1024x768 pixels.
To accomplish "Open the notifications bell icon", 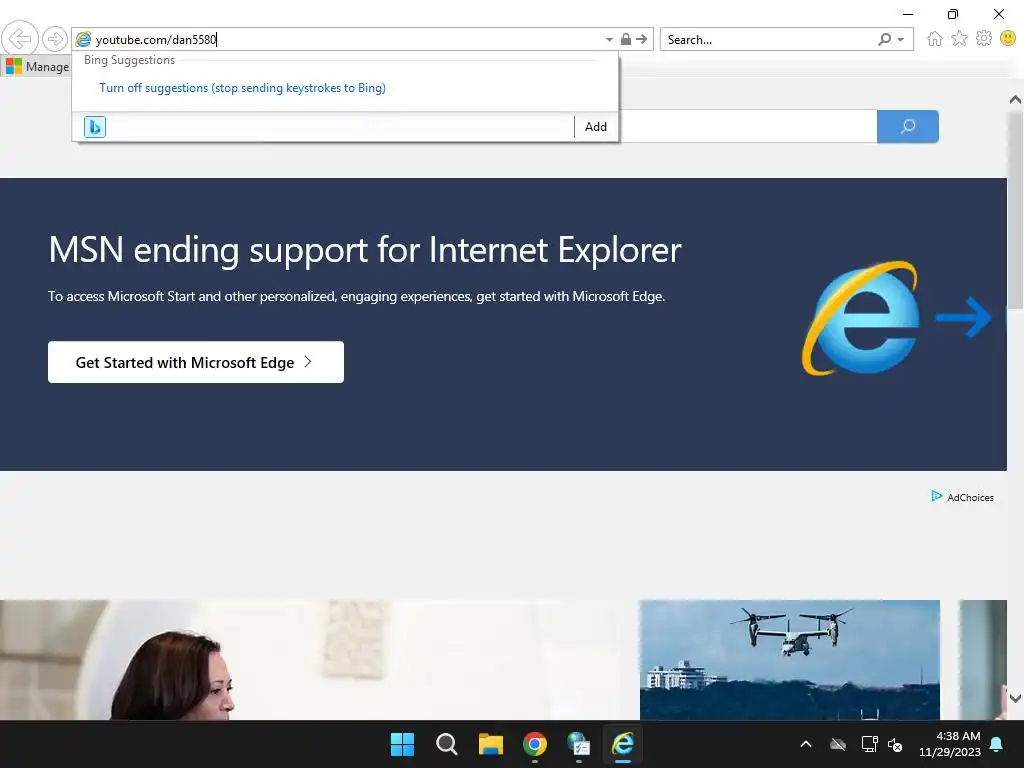I will [997, 744].
